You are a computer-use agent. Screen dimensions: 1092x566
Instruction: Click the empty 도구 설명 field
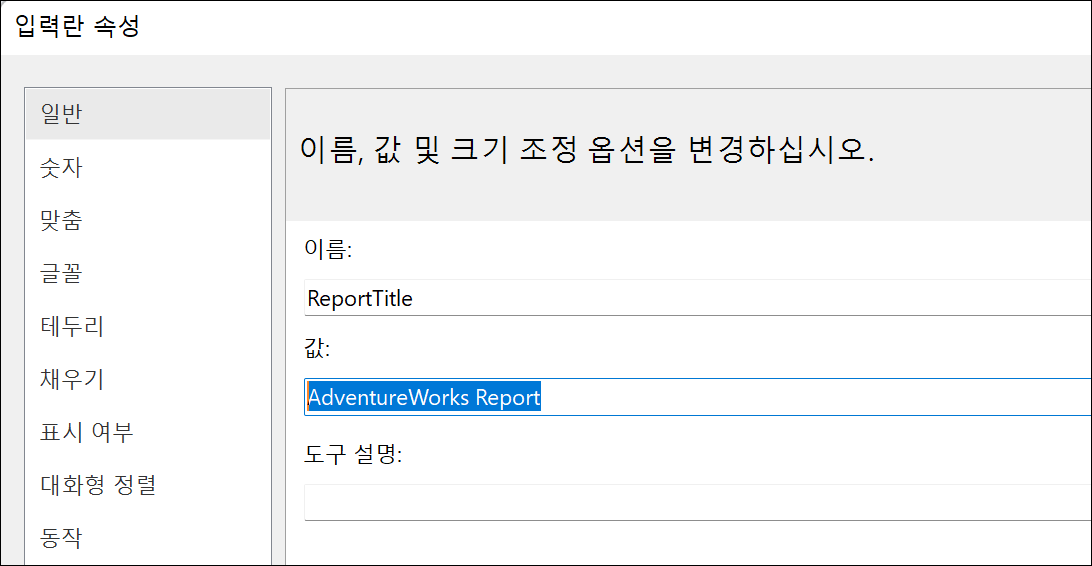coord(698,503)
